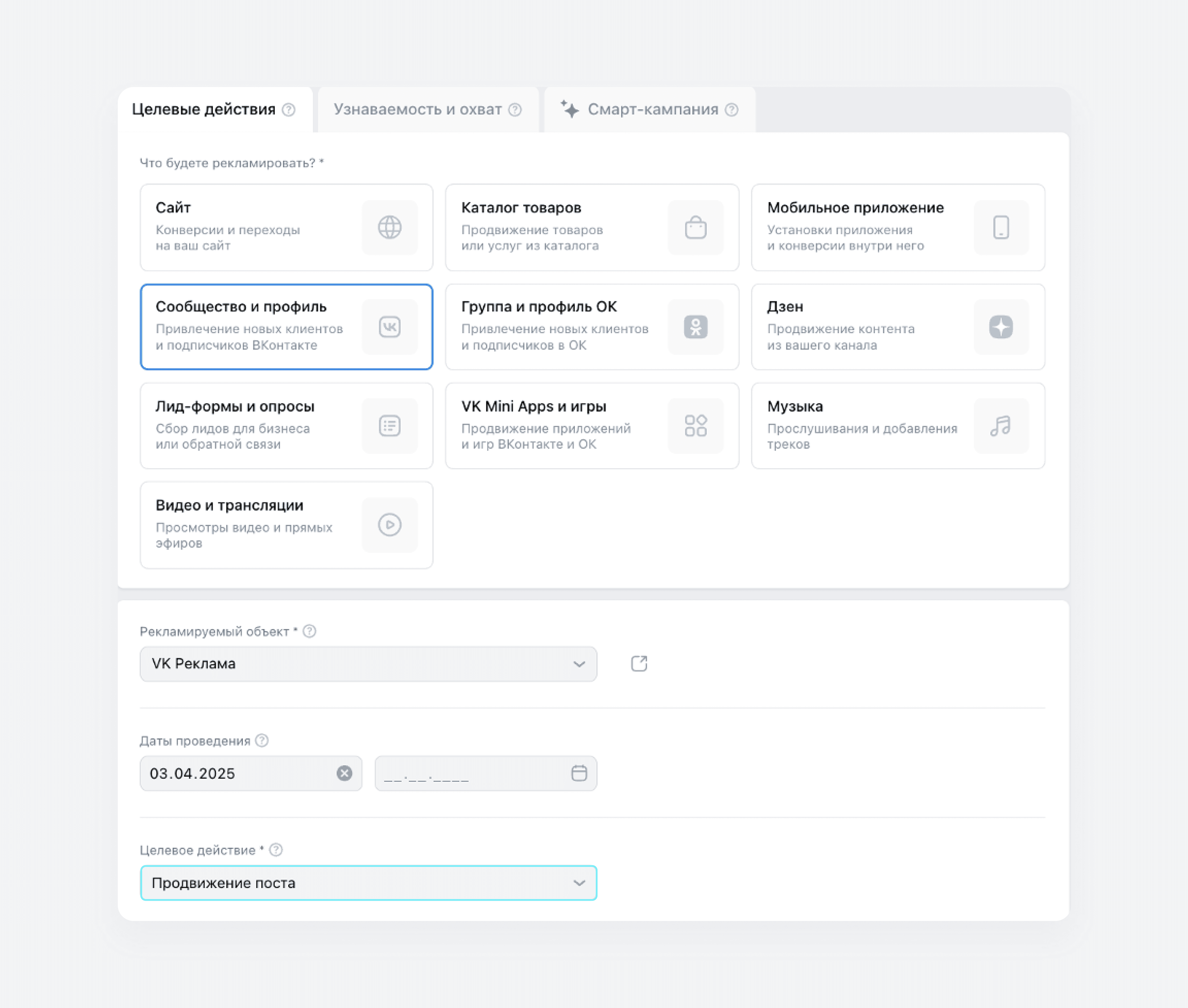Open the VK Реклама object dropdown

368,664
